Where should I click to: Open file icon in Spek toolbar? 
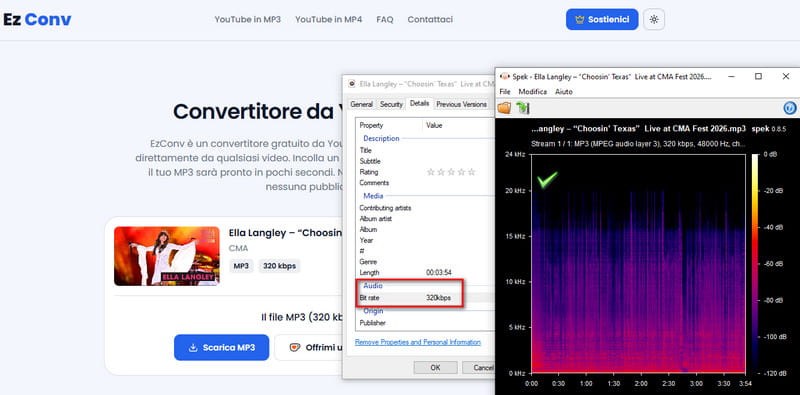click(504, 108)
